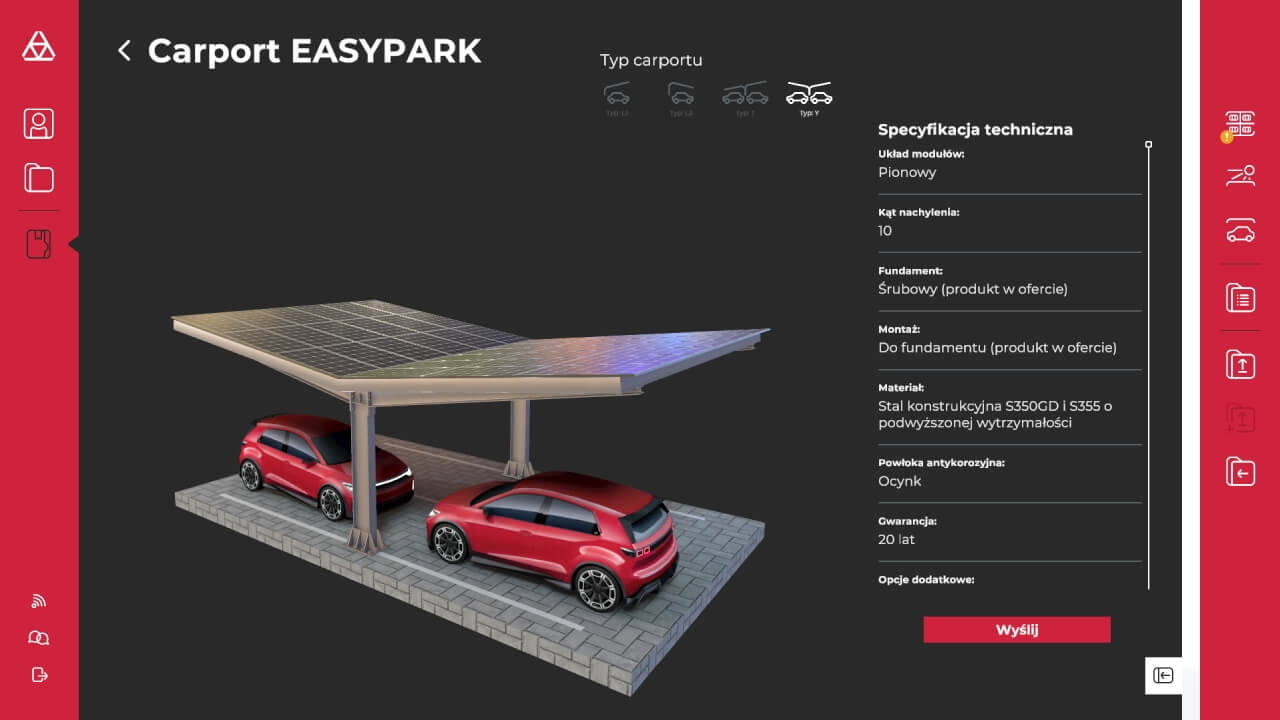
Task: Click the logout icon in left sidebar
Action: [x=39, y=674]
